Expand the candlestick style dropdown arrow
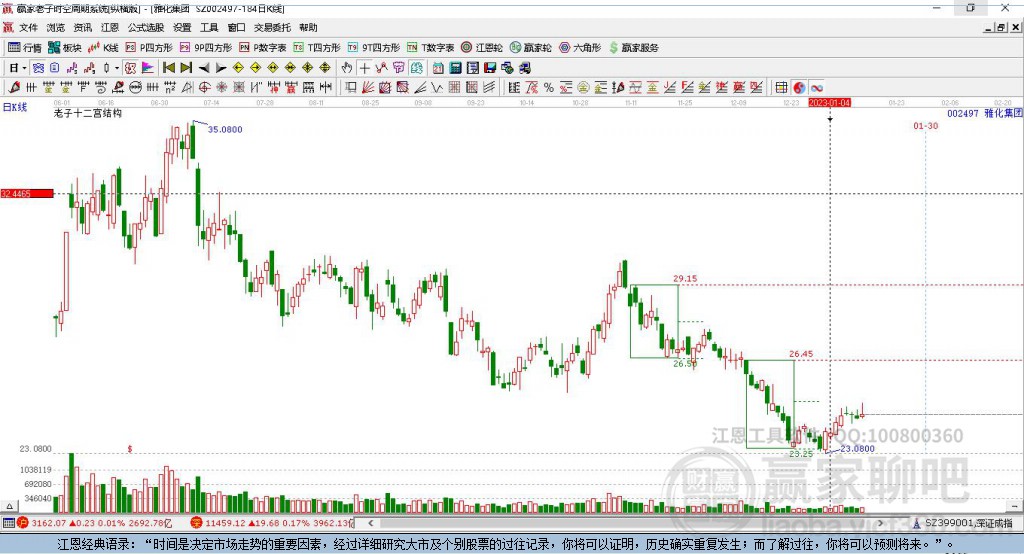The height and width of the screenshot is (554, 1024). click(117, 68)
